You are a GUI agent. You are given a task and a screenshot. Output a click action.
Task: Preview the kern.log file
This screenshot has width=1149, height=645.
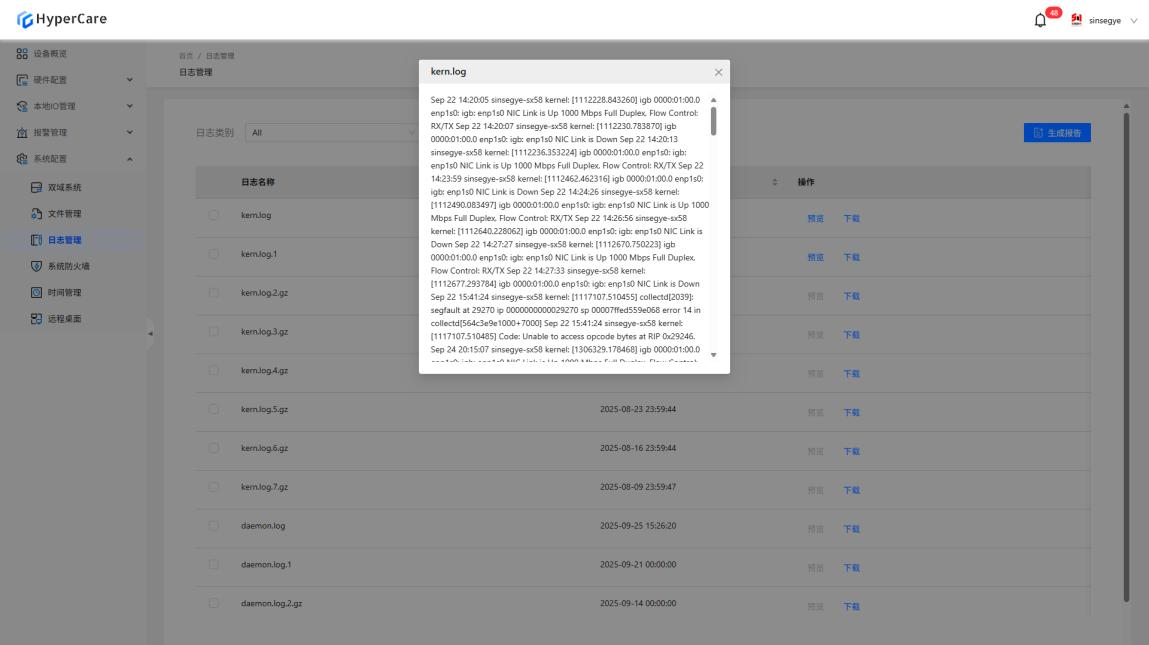click(x=816, y=218)
